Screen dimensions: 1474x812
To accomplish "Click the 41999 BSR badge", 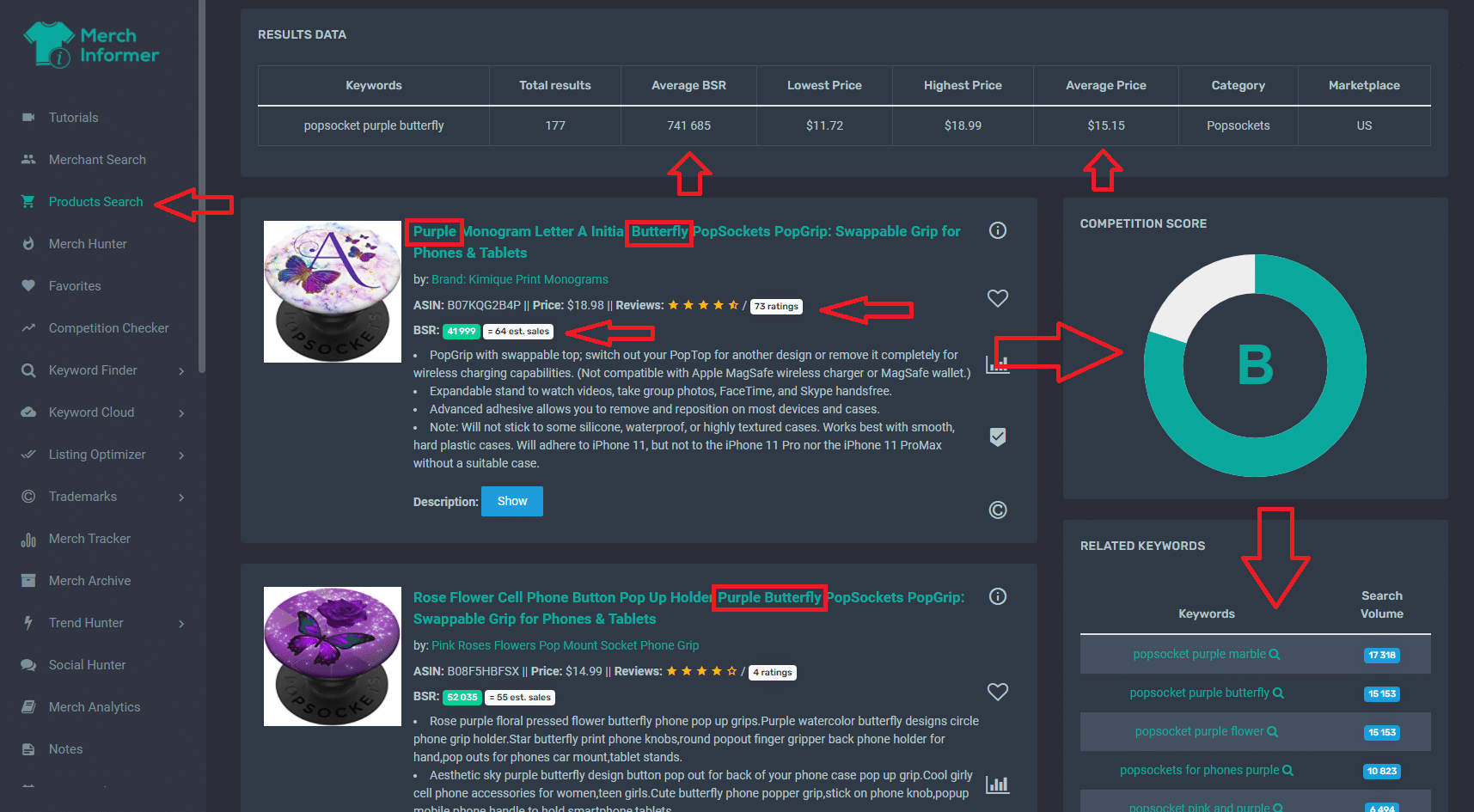I will coord(462,331).
